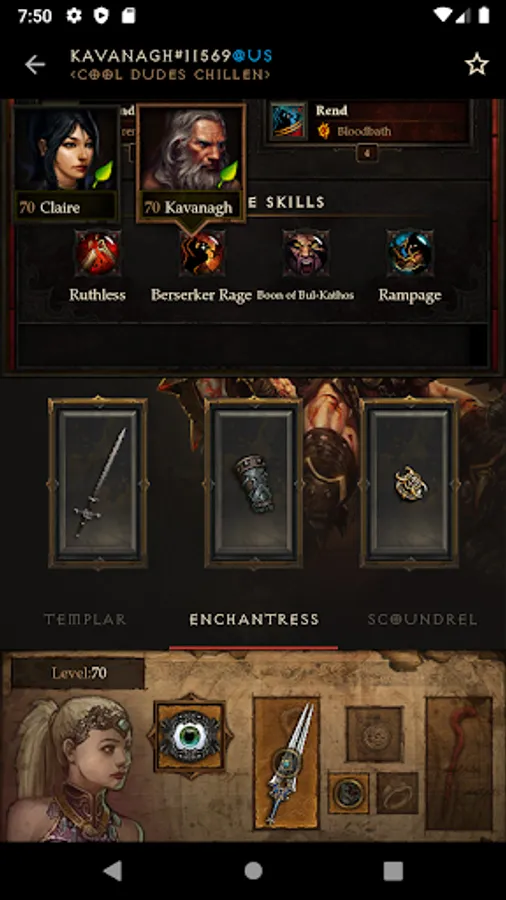Screen dimensions: 506x900
Task: Select the Enchantress tab
Action: click(x=254, y=620)
